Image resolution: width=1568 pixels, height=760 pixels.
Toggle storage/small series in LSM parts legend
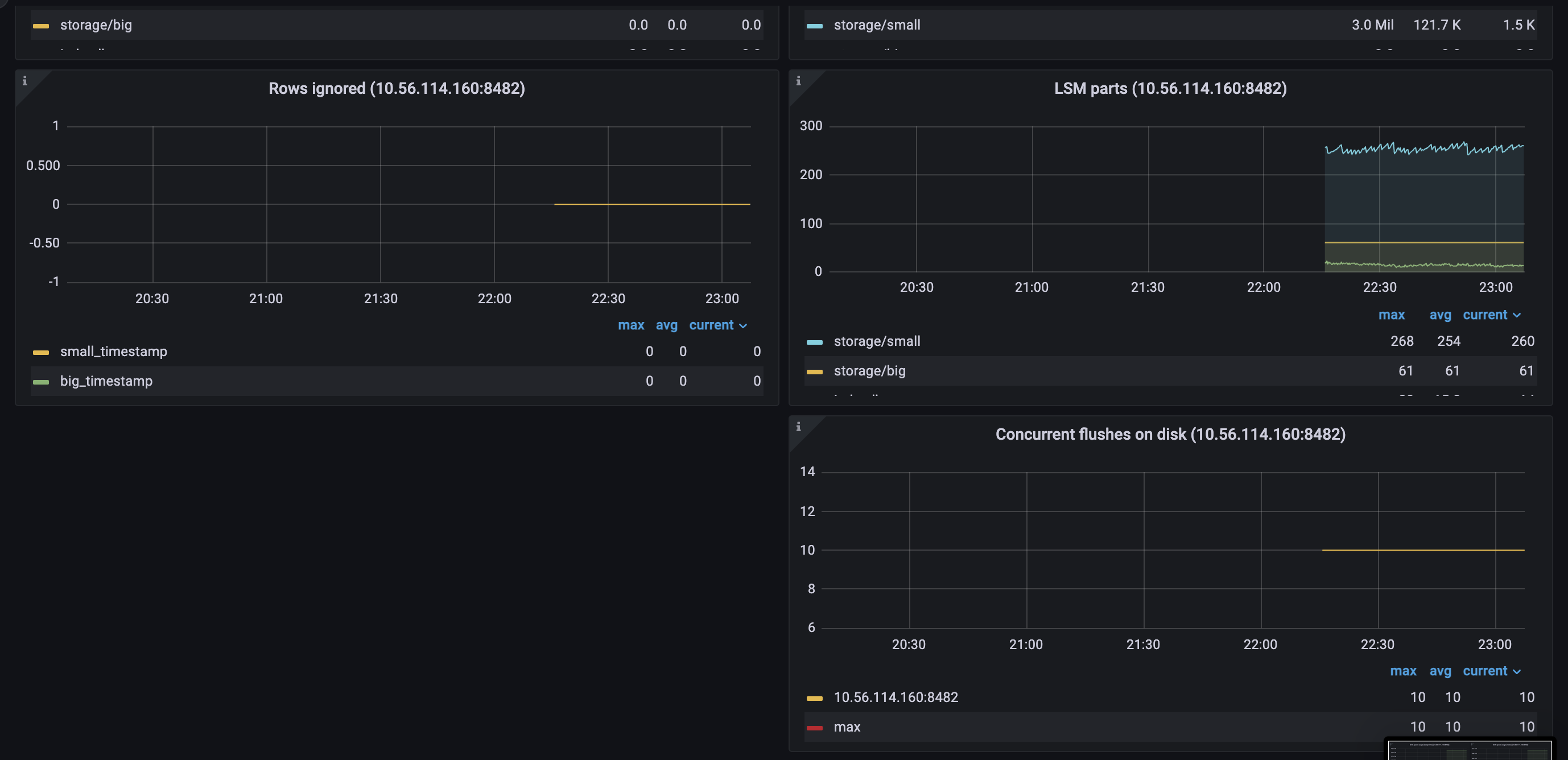tap(877, 341)
